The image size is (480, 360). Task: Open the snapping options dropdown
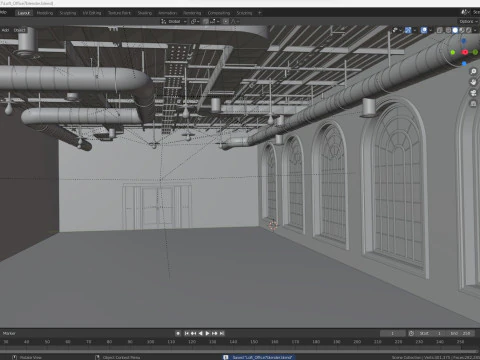click(214, 21)
